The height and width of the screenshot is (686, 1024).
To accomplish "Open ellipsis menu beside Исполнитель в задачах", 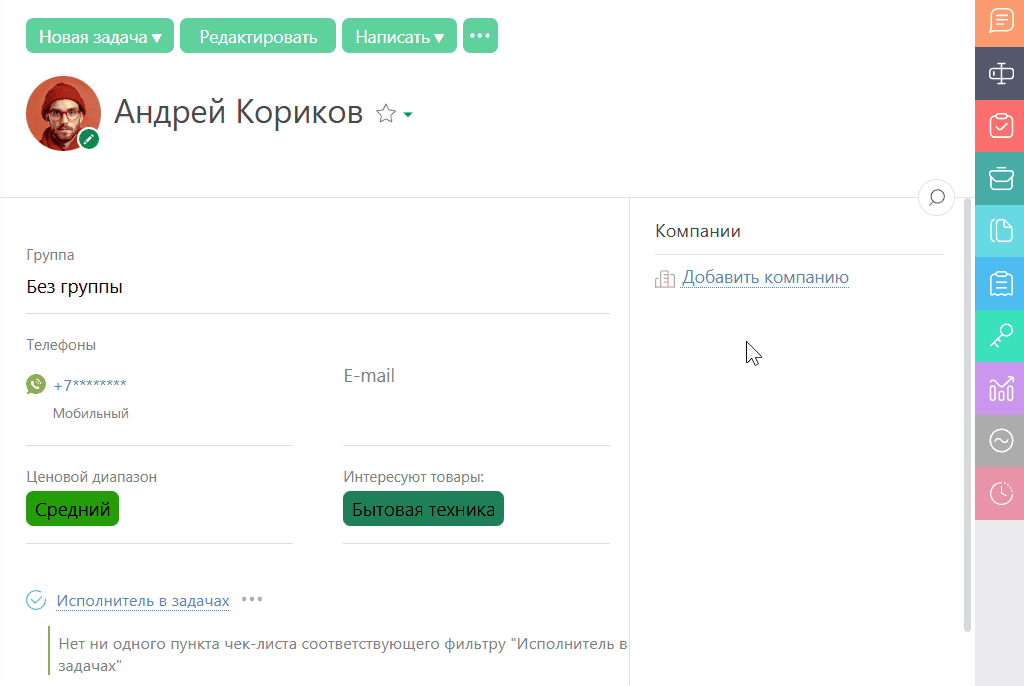I will point(252,600).
